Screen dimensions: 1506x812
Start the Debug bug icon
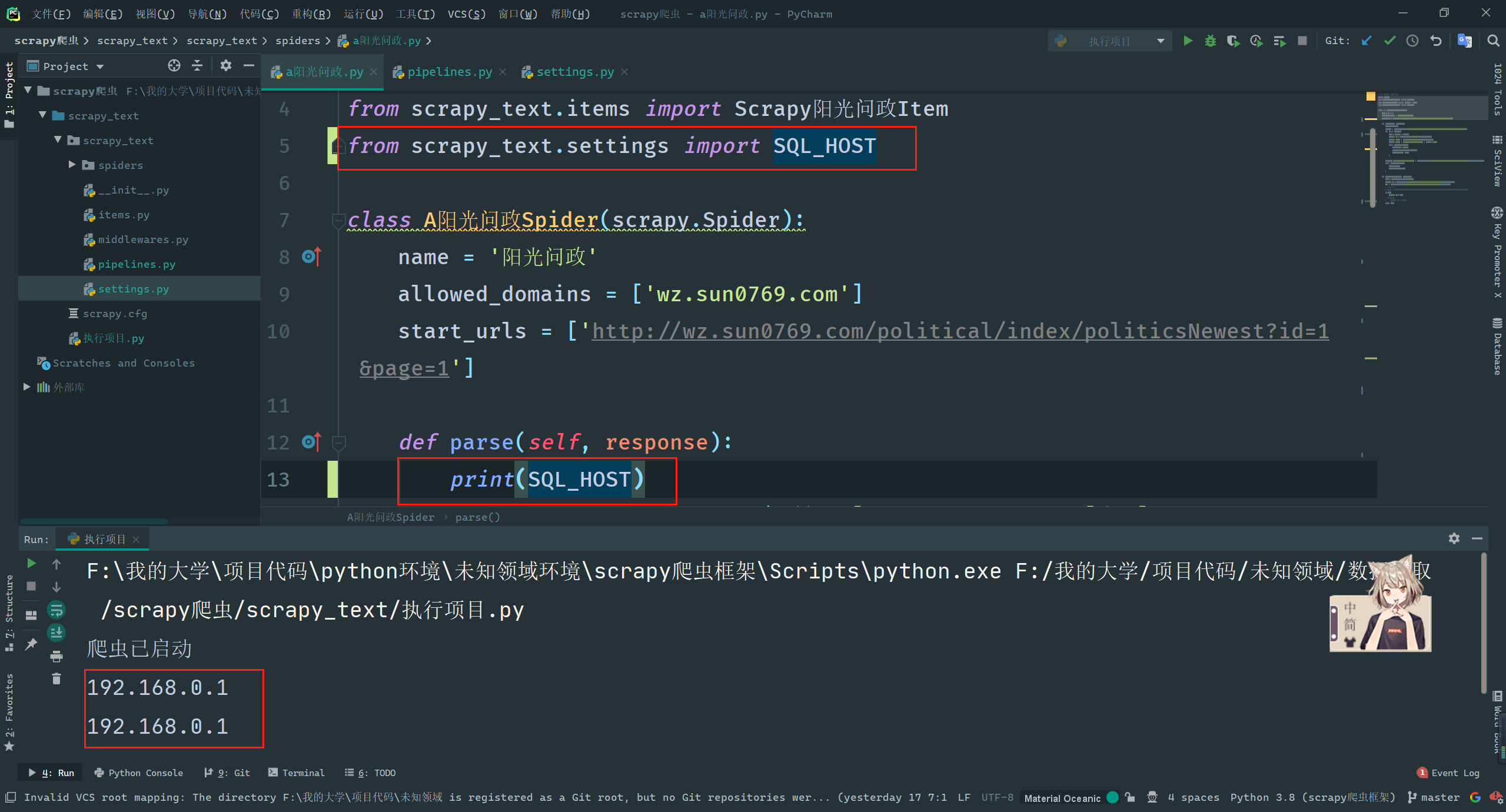pos(1210,41)
